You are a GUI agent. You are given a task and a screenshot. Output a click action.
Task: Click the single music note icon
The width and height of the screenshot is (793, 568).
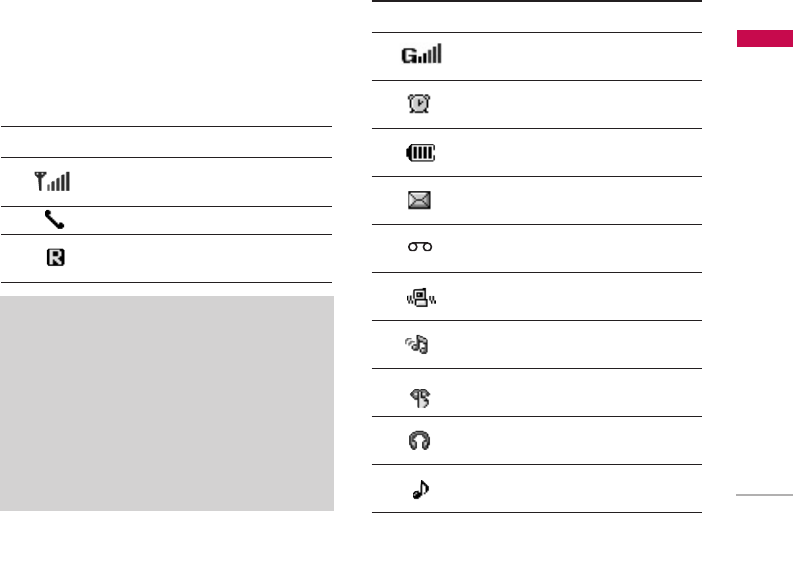point(420,489)
